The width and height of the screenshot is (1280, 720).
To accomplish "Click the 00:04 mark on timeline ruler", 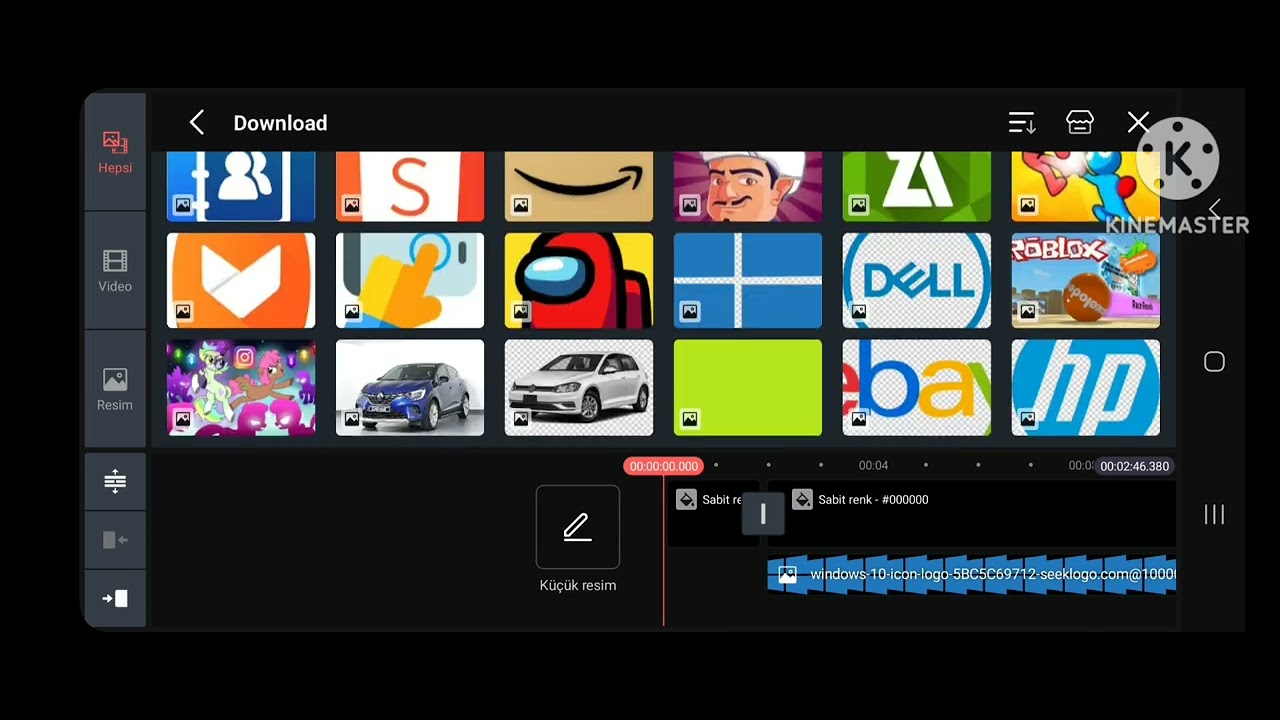I will pos(873,465).
